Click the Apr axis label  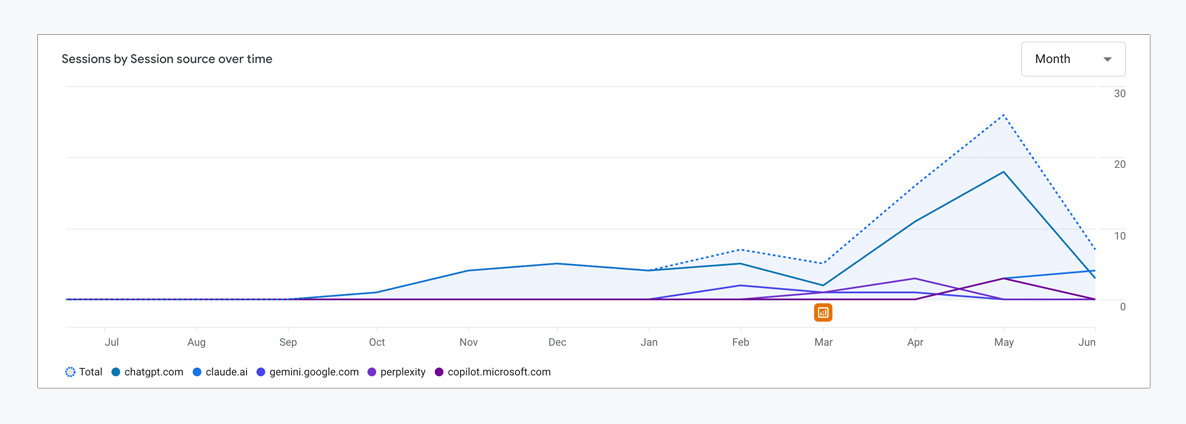click(915, 342)
